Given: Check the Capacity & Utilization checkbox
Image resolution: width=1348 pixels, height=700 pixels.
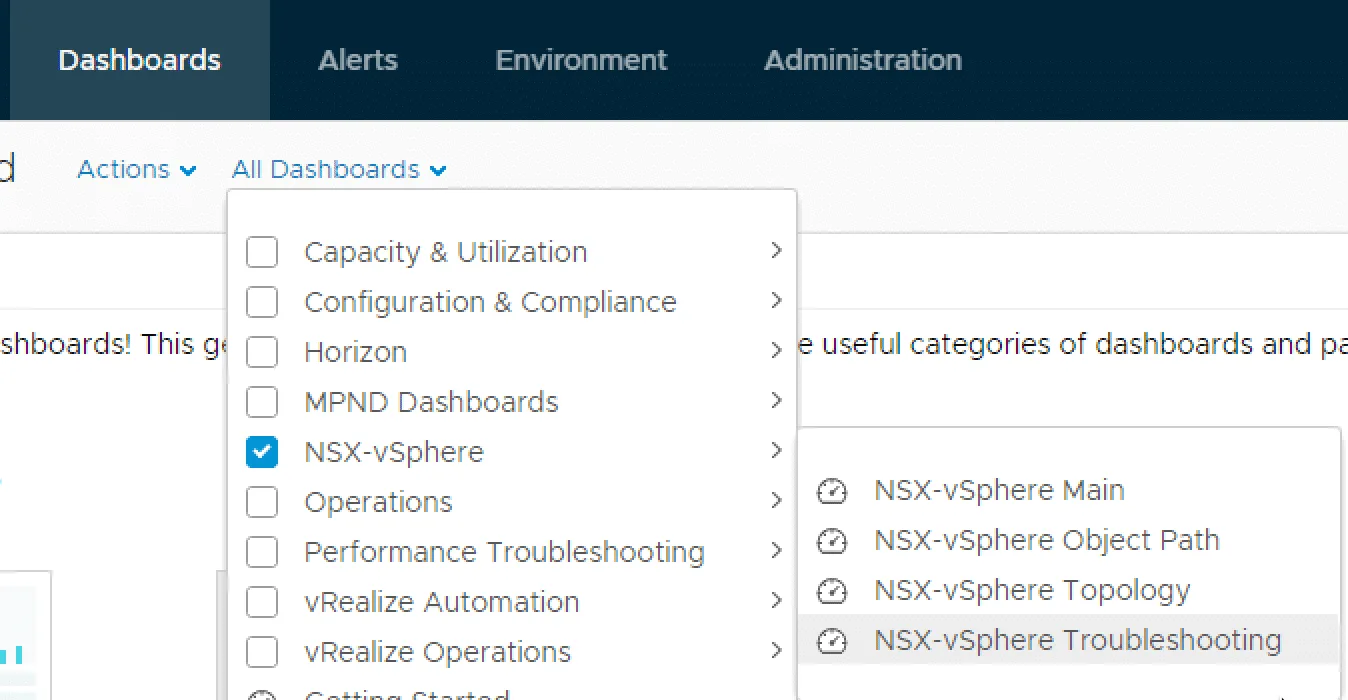Looking at the screenshot, I should (x=262, y=252).
